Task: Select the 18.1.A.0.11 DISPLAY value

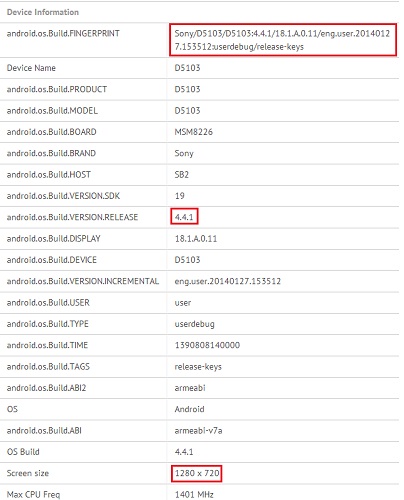Action: [x=196, y=239]
